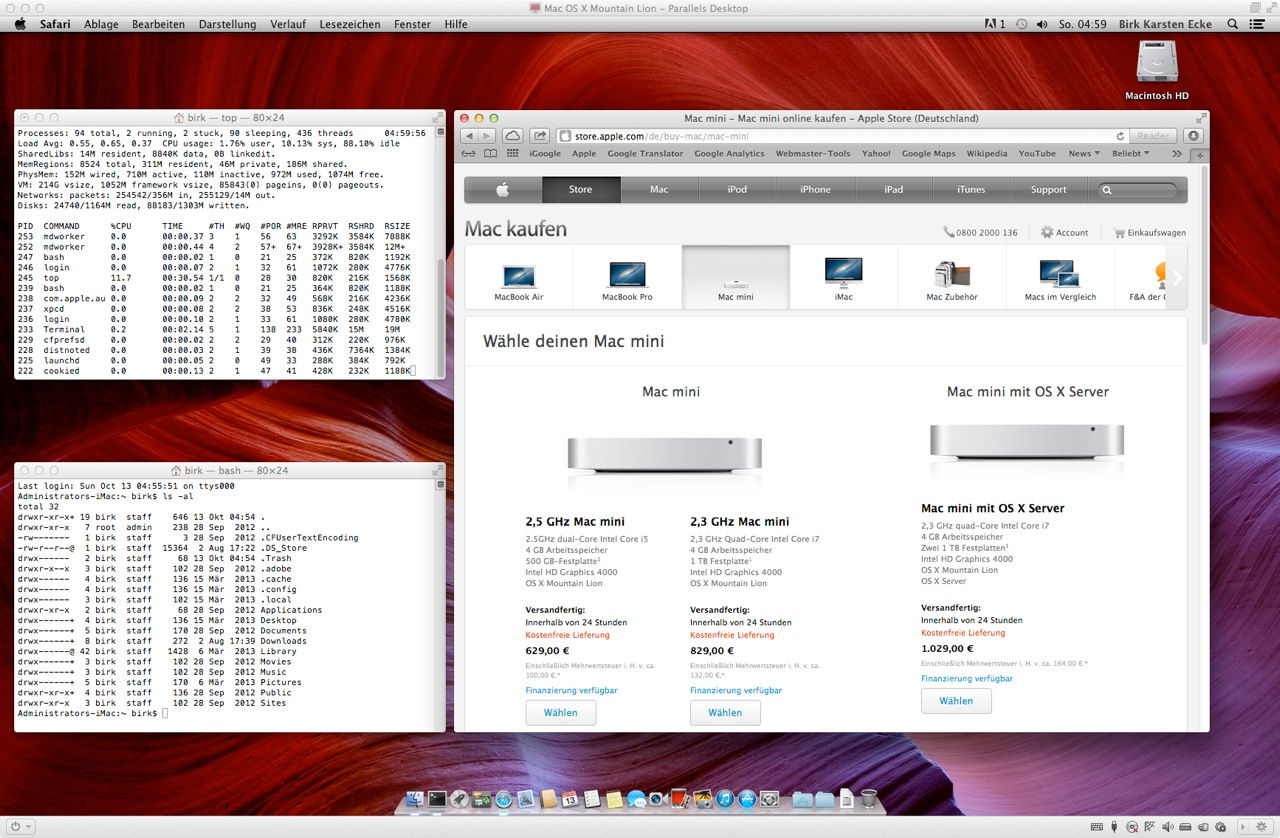Viewport: 1280px width, 838px height.
Task: Open Finder from the Dock
Action: [415, 799]
